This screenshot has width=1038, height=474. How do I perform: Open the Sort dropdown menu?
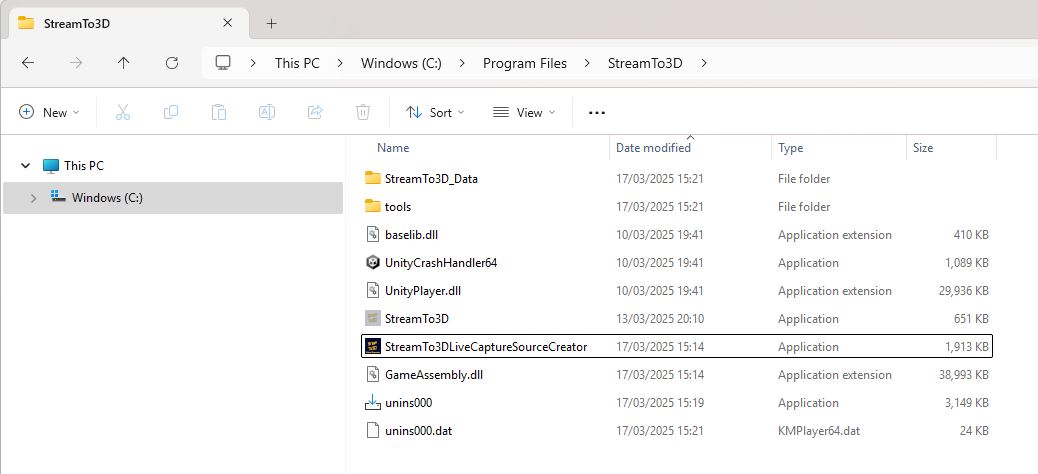point(435,113)
